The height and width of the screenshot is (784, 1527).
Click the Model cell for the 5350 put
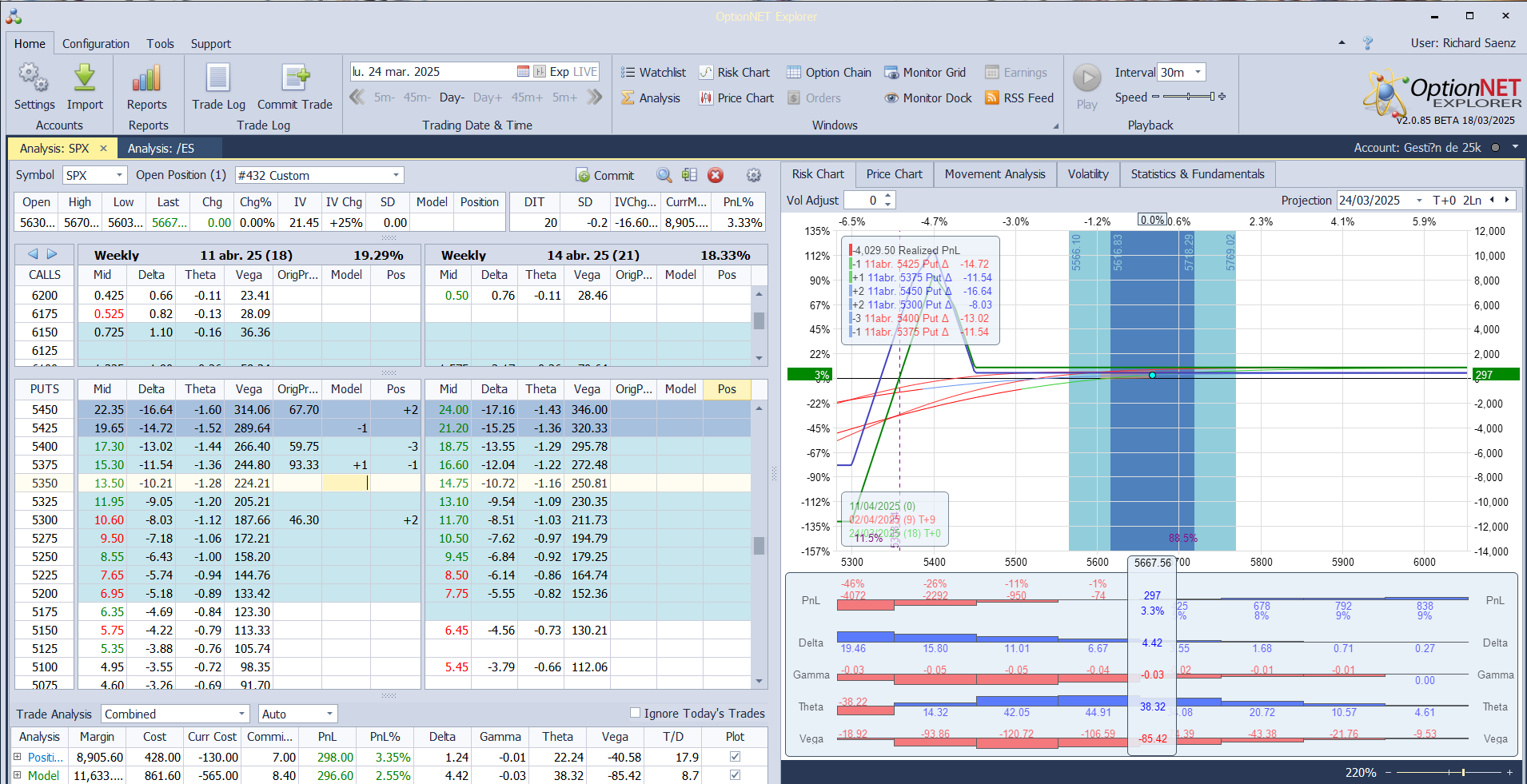(346, 483)
